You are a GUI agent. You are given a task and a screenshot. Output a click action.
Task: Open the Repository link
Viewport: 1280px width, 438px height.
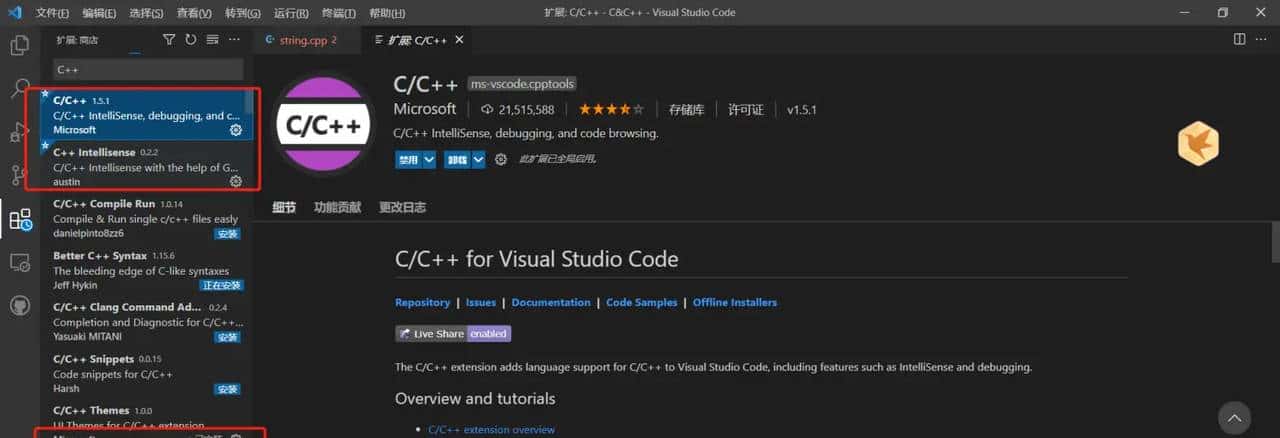coord(422,302)
